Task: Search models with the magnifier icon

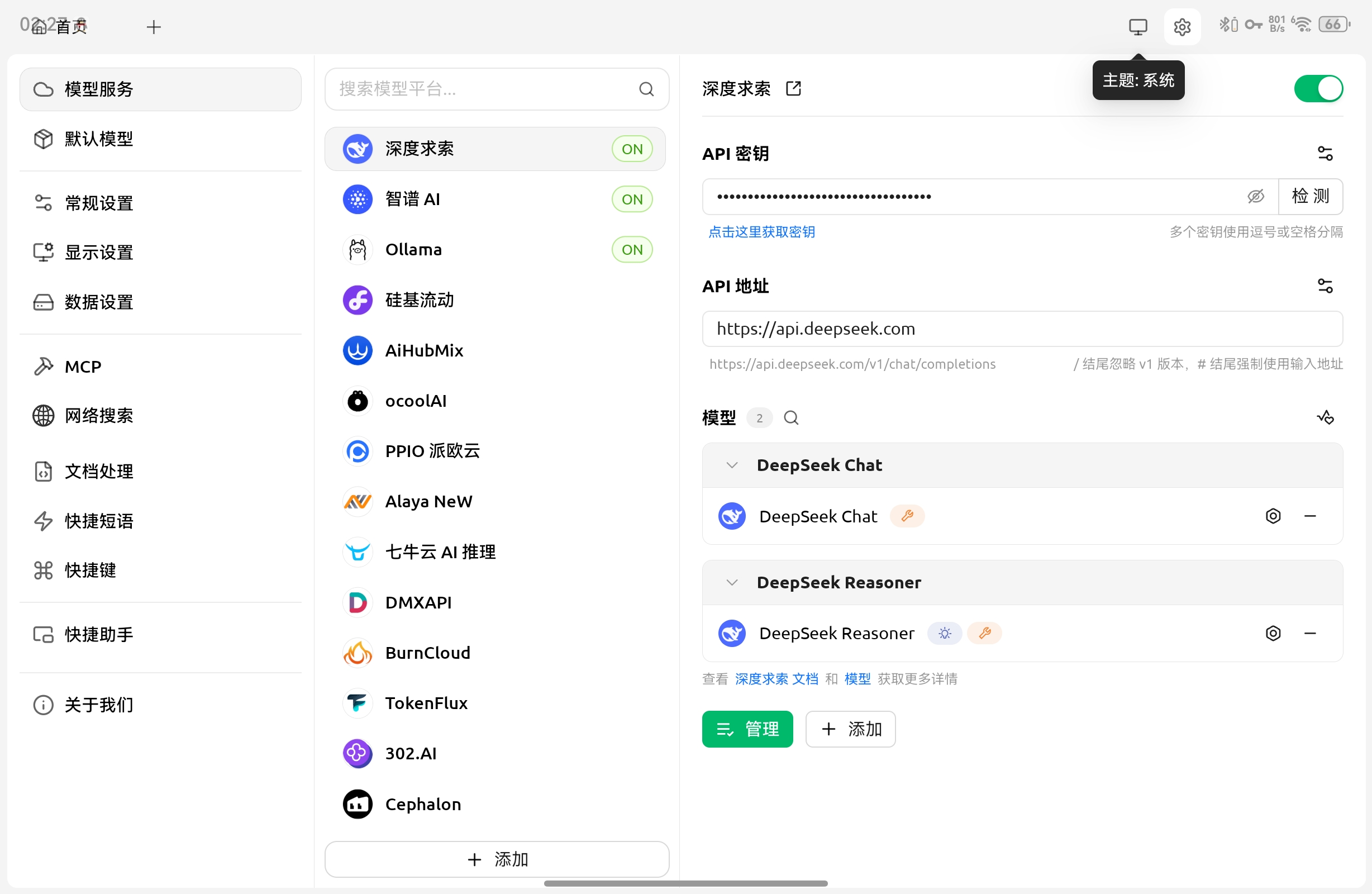Action: (x=791, y=417)
